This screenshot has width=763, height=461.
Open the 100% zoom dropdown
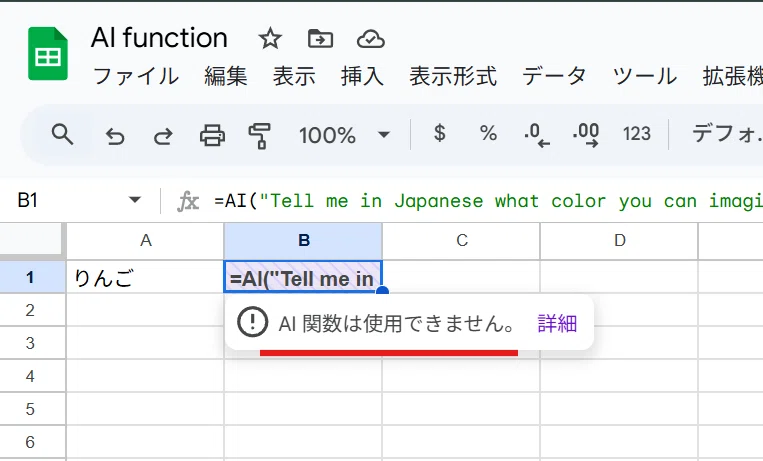click(345, 135)
